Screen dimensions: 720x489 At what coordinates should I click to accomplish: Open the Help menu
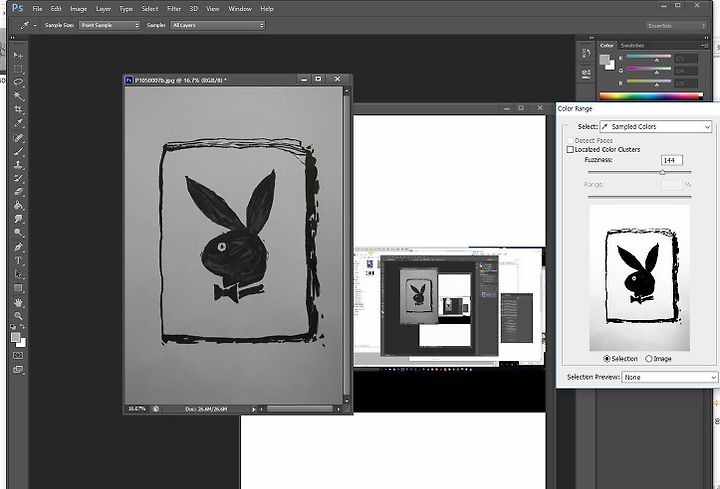[x=267, y=9]
